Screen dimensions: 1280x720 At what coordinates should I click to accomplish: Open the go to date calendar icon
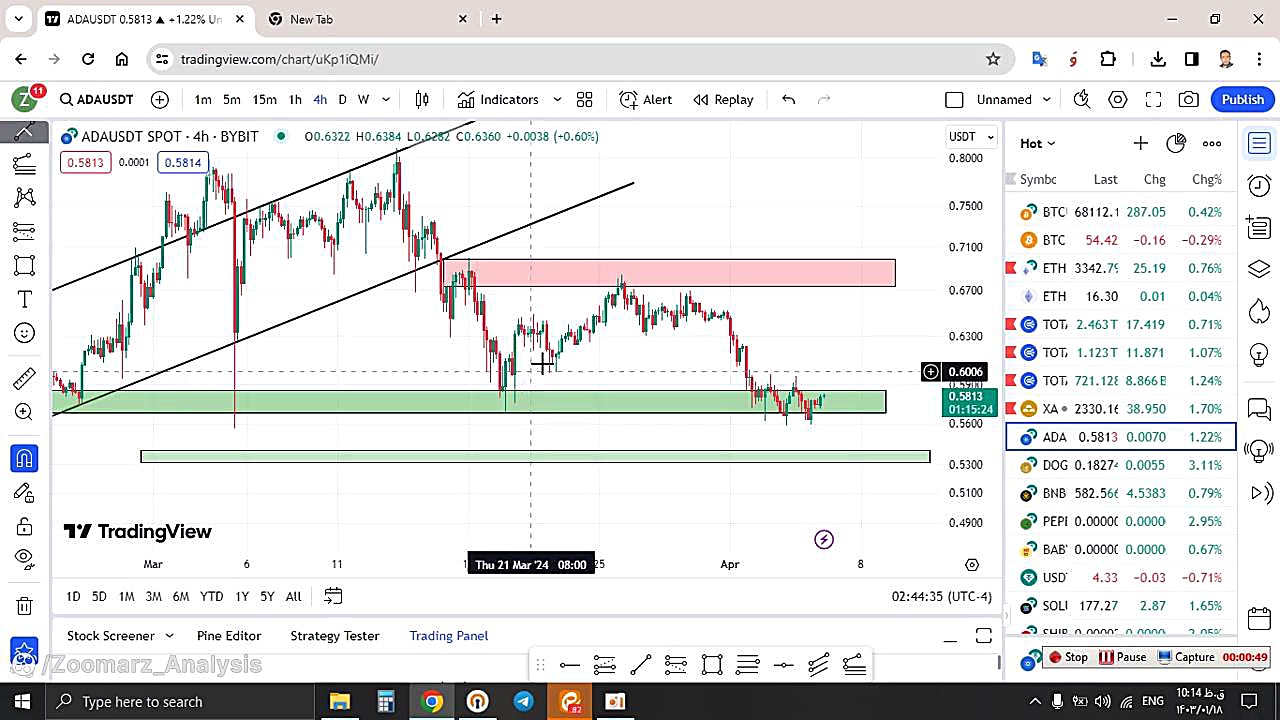click(333, 596)
